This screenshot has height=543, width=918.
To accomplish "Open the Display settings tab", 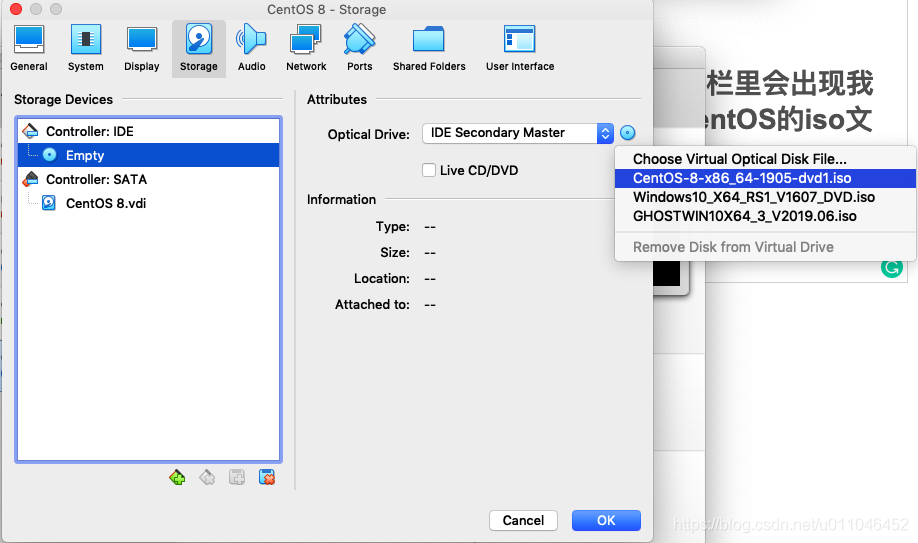I will click(x=142, y=49).
